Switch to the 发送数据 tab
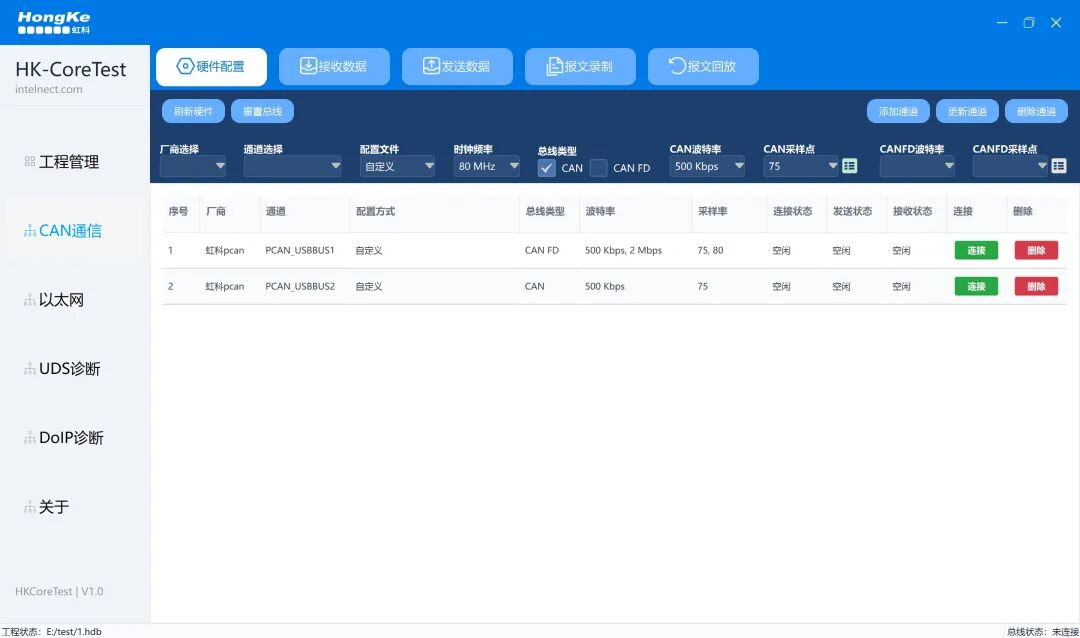 coord(457,67)
